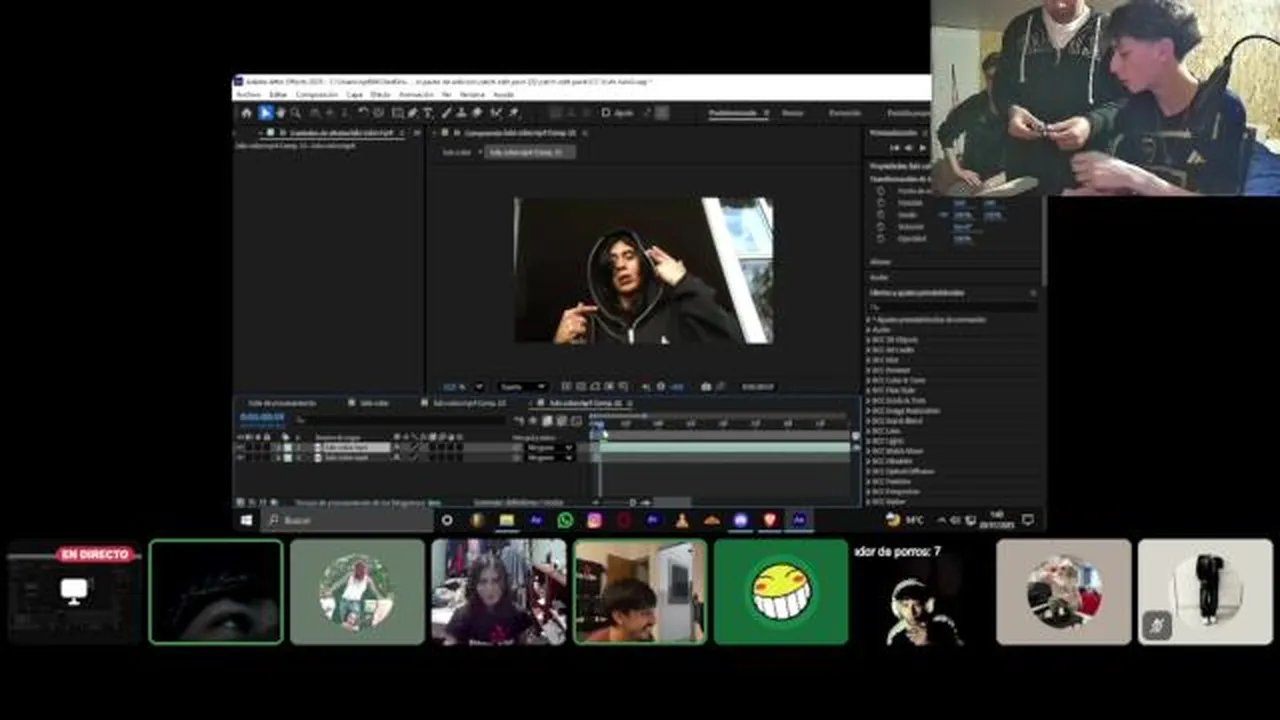
Task: Open the EN DIRECTO stream thumbnail
Action: point(73,591)
